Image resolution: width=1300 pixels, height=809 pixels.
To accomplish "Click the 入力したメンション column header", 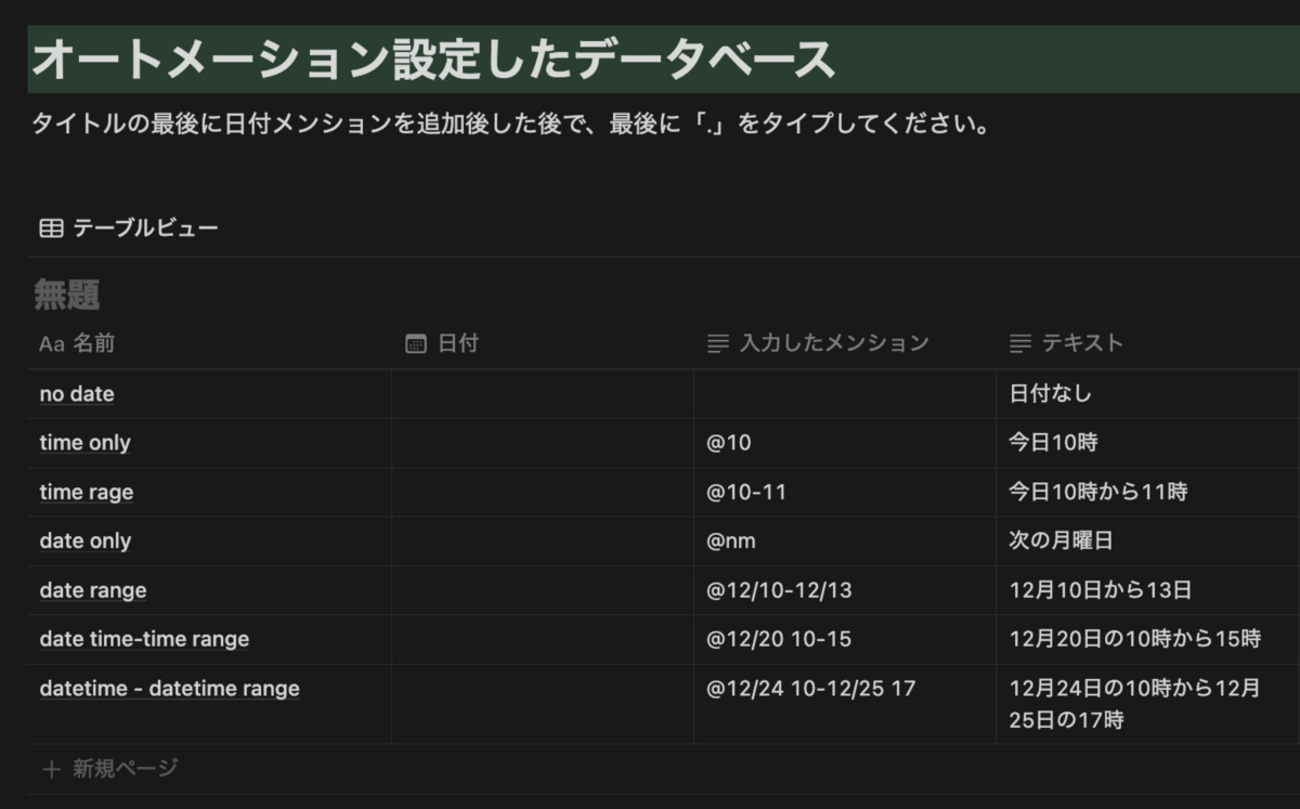I will tap(845, 344).
